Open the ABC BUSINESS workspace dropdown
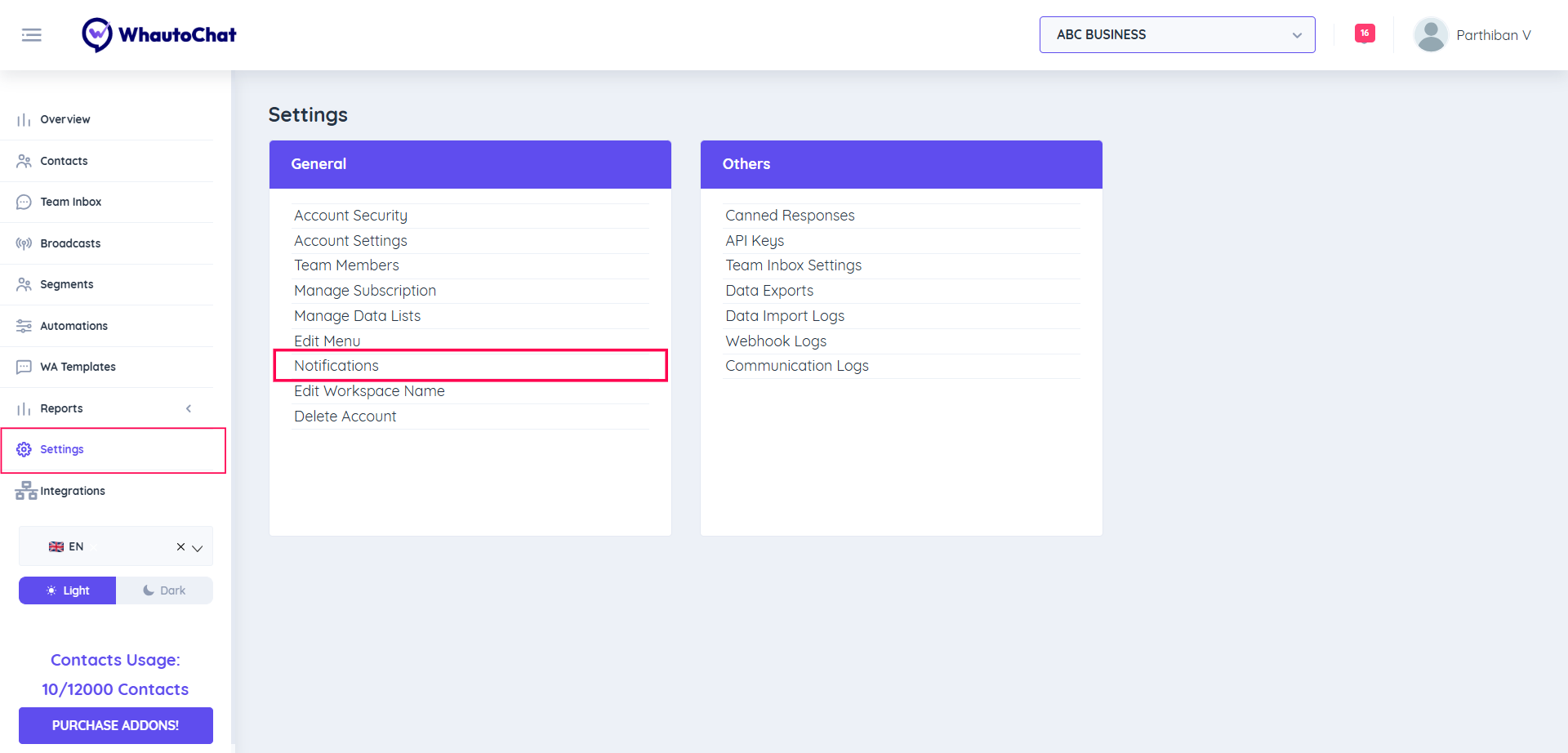1568x753 pixels. (x=1176, y=35)
